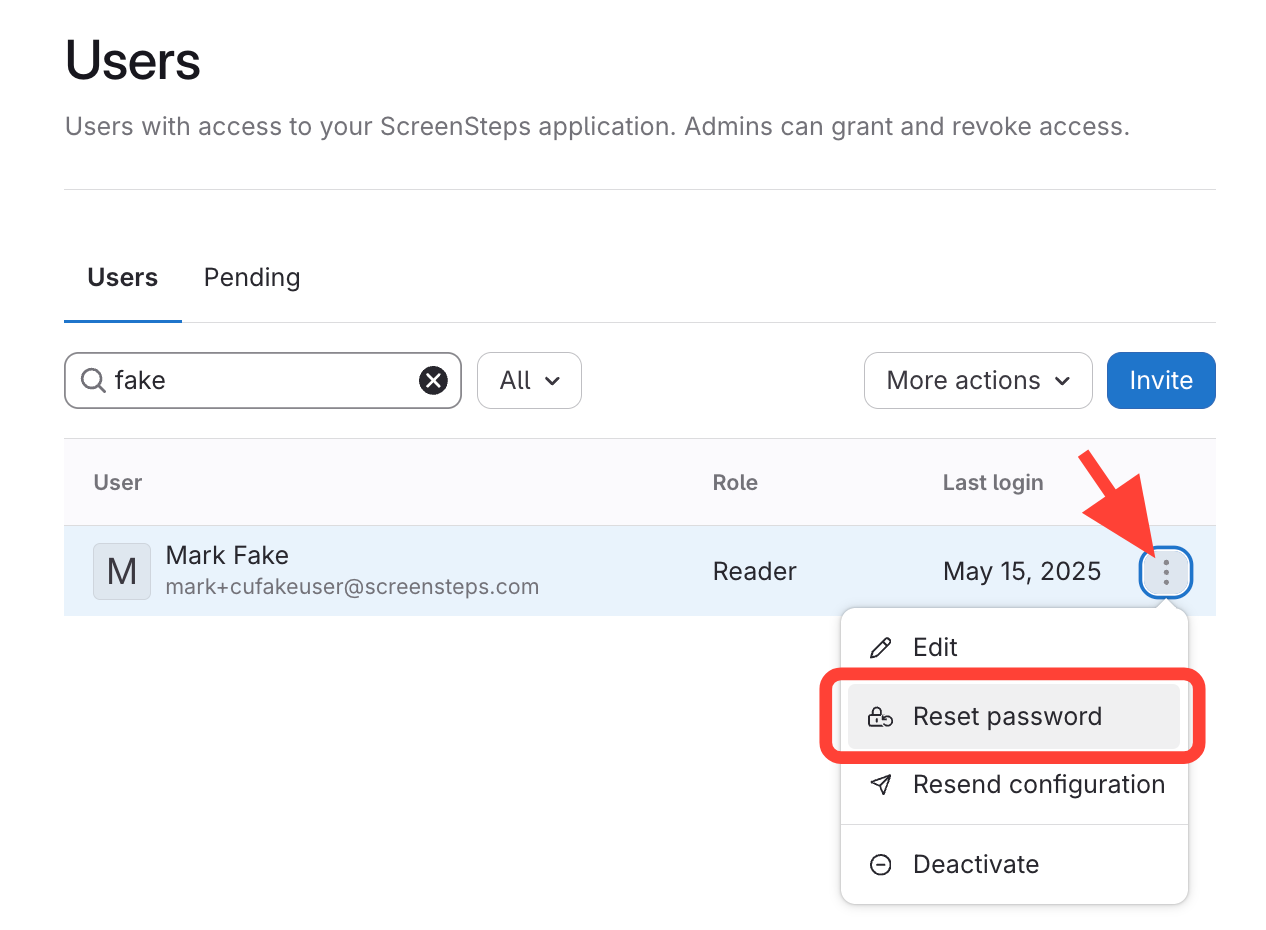Click the lock icon for Reset password

(x=880, y=717)
